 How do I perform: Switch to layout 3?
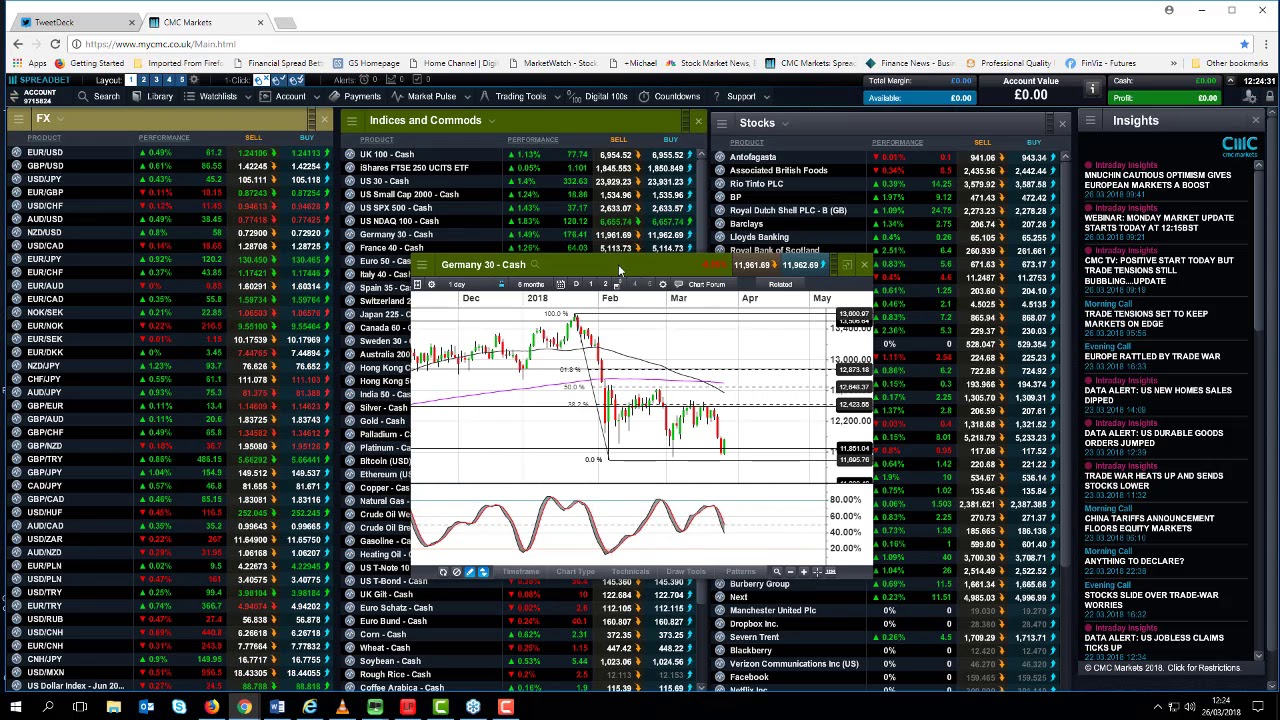coord(156,80)
